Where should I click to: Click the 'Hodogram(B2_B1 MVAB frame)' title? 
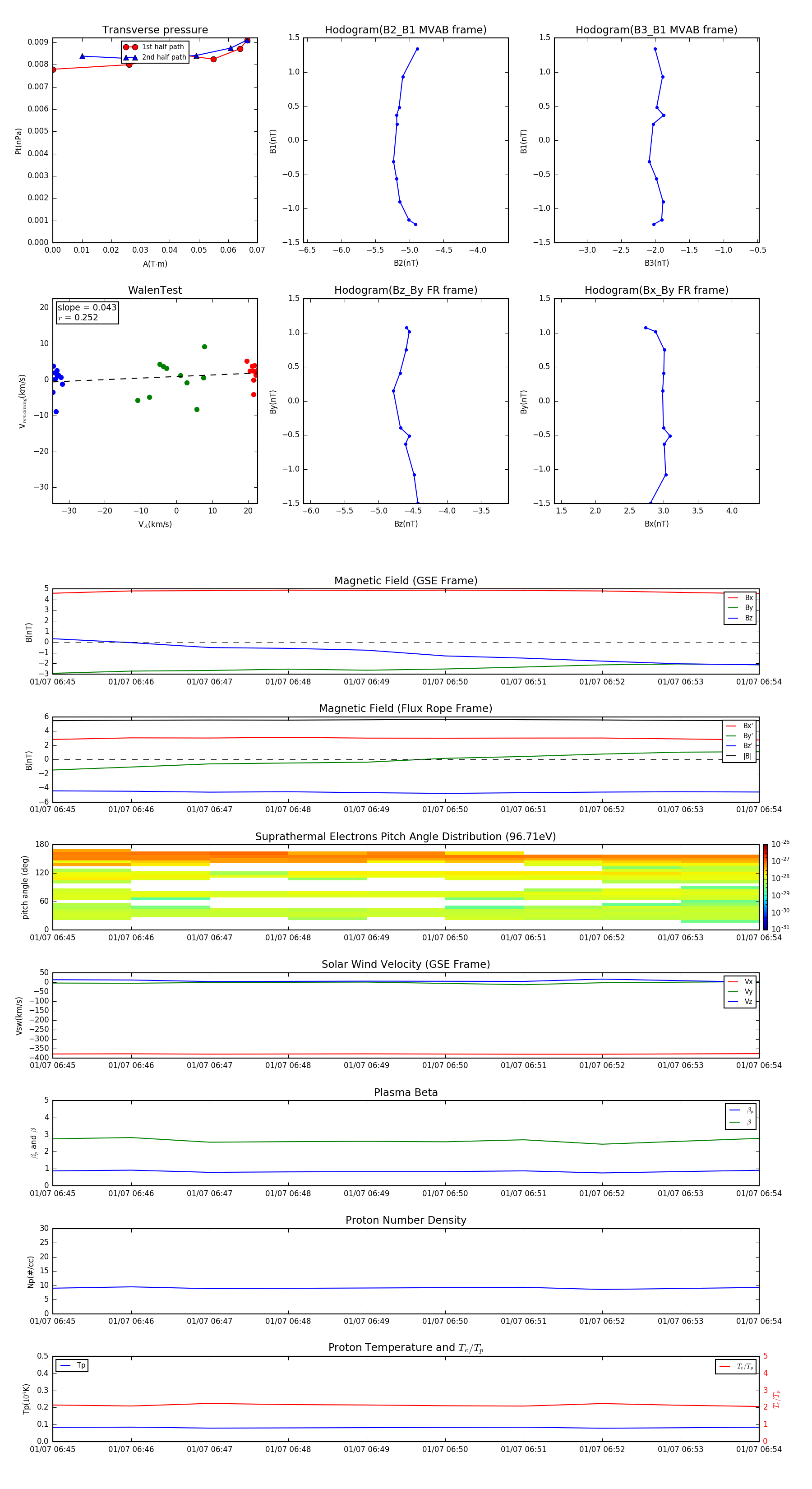point(406,29)
